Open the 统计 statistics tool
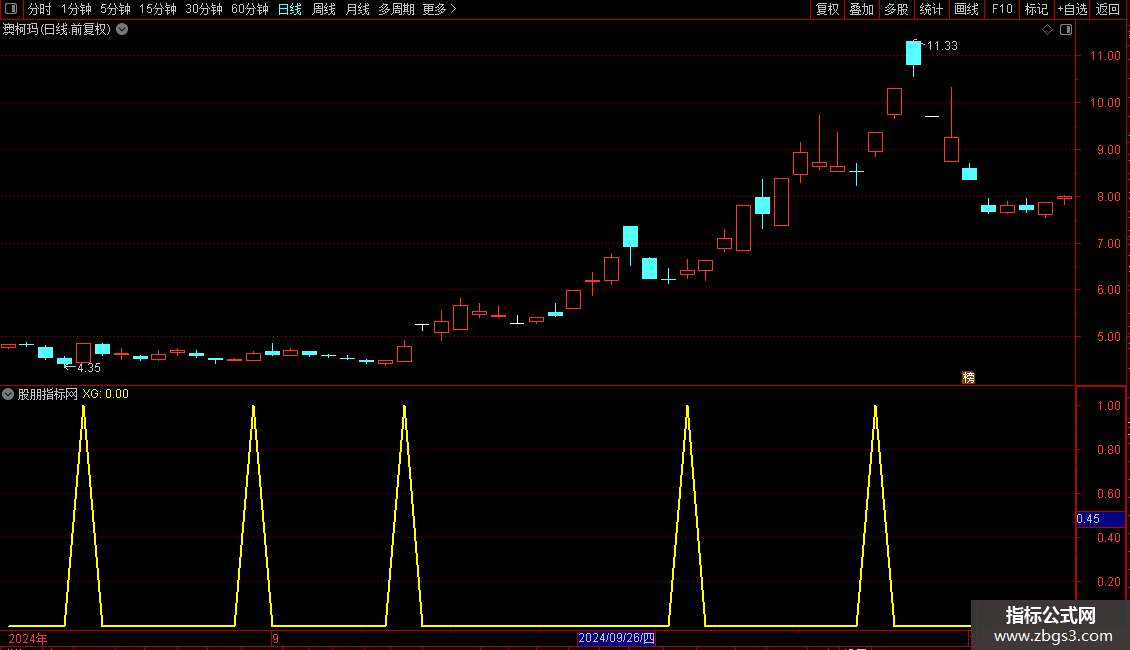This screenshot has width=1130, height=650. 931,9
